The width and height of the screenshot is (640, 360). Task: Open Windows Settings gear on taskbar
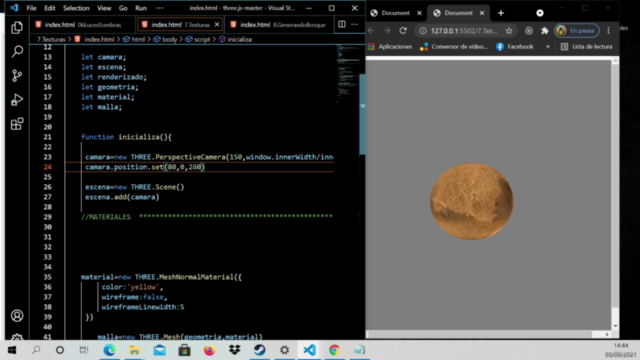click(284, 350)
